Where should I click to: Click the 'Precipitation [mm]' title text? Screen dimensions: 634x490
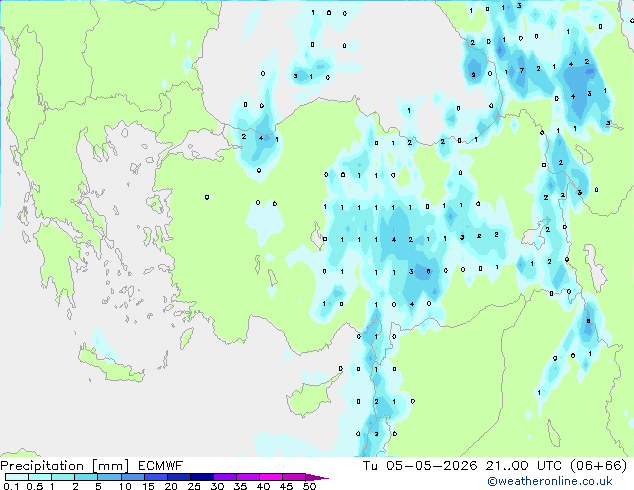64,466
